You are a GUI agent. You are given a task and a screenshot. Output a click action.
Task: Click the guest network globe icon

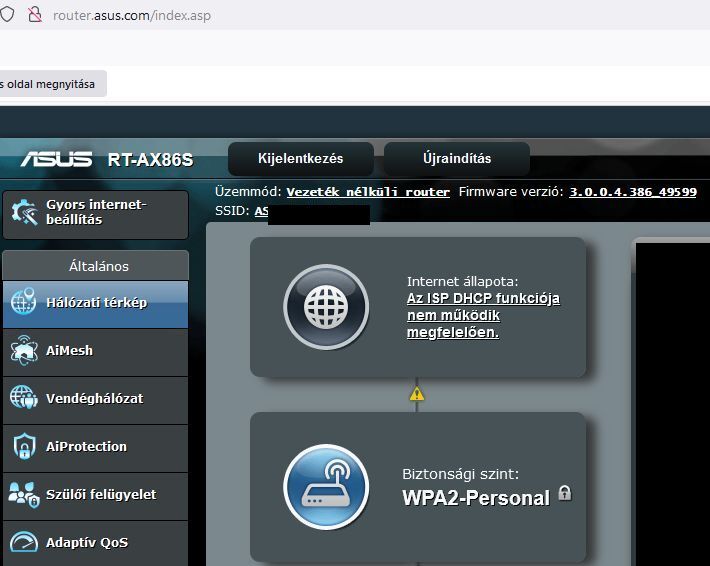24,397
